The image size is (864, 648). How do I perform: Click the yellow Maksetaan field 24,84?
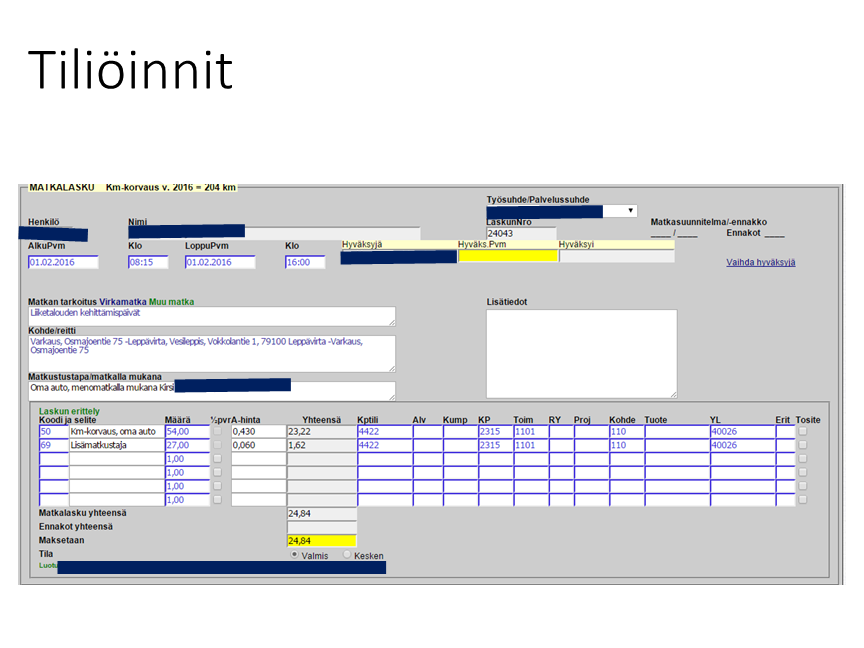[321, 541]
